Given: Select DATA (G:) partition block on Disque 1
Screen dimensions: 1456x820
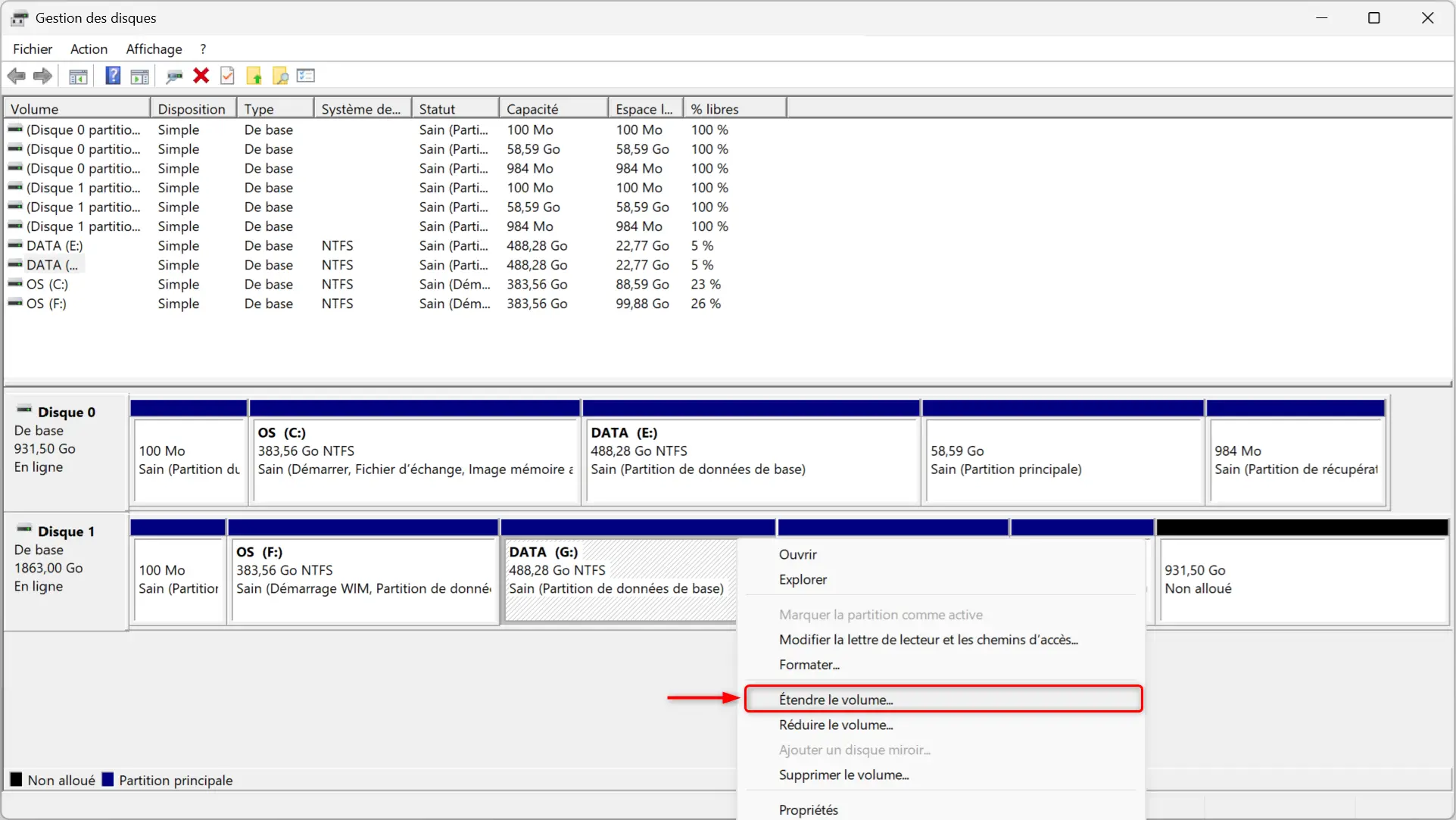Looking at the screenshot, I should (x=619, y=580).
